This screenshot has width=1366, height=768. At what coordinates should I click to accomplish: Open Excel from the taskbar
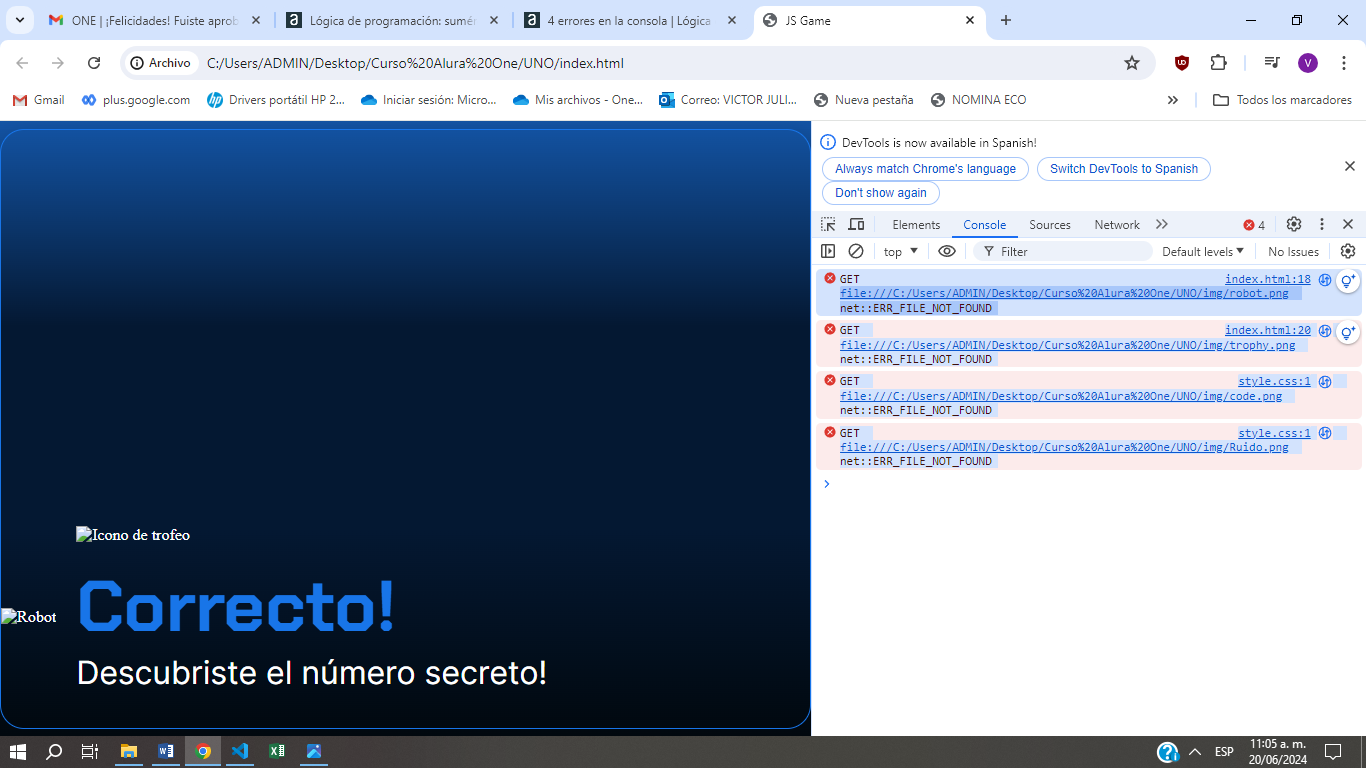click(277, 751)
